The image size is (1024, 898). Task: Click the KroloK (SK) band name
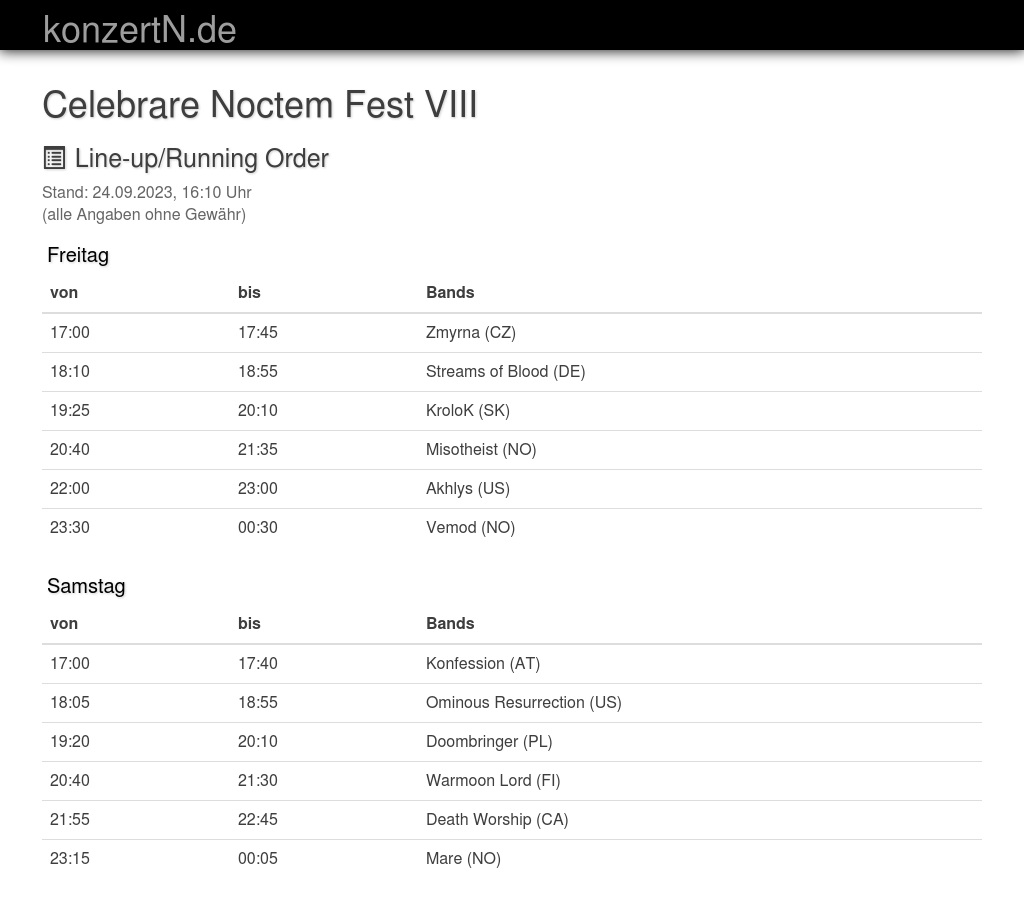tap(467, 410)
